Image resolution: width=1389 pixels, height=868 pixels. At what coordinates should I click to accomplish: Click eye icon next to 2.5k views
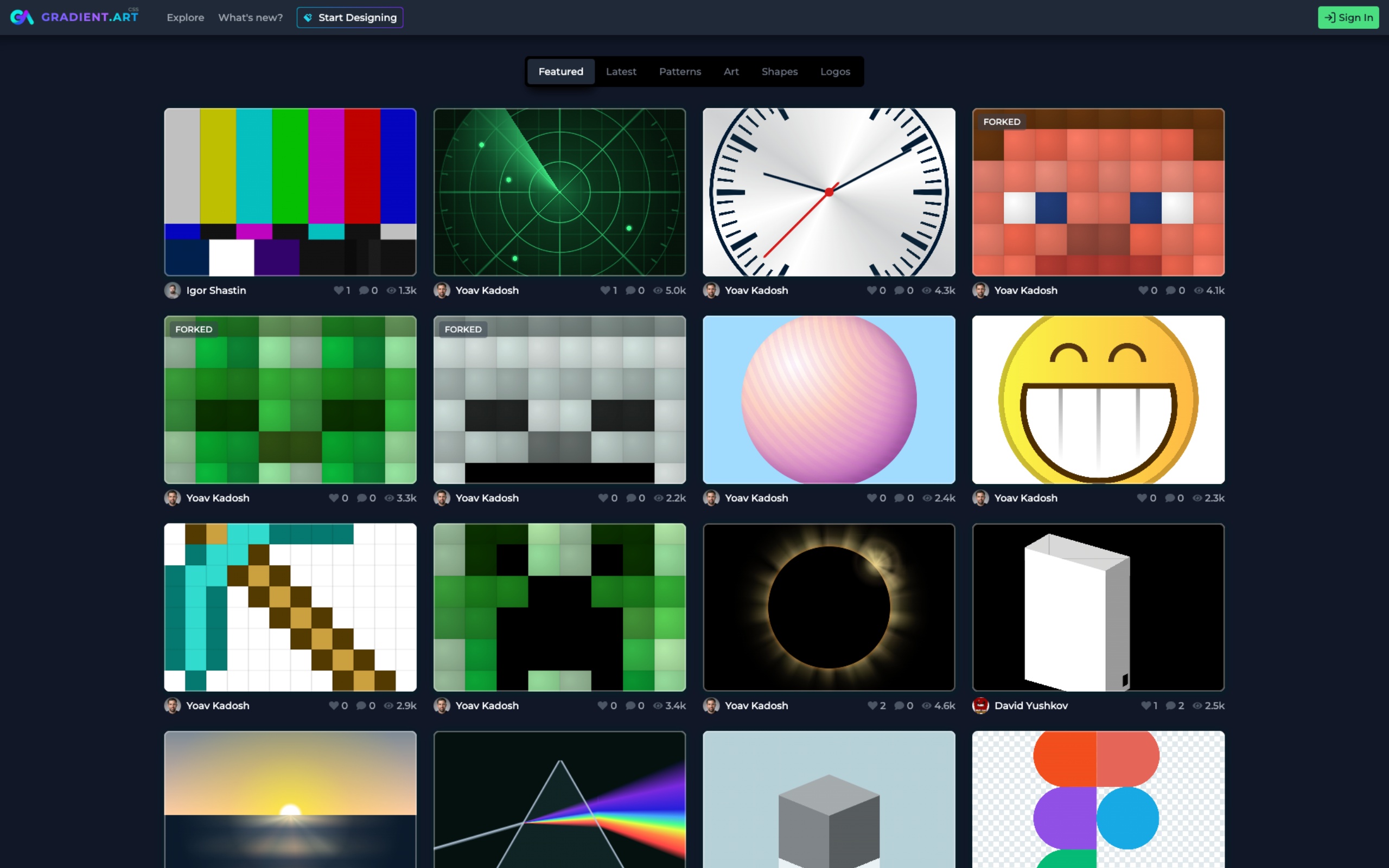(1197, 706)
